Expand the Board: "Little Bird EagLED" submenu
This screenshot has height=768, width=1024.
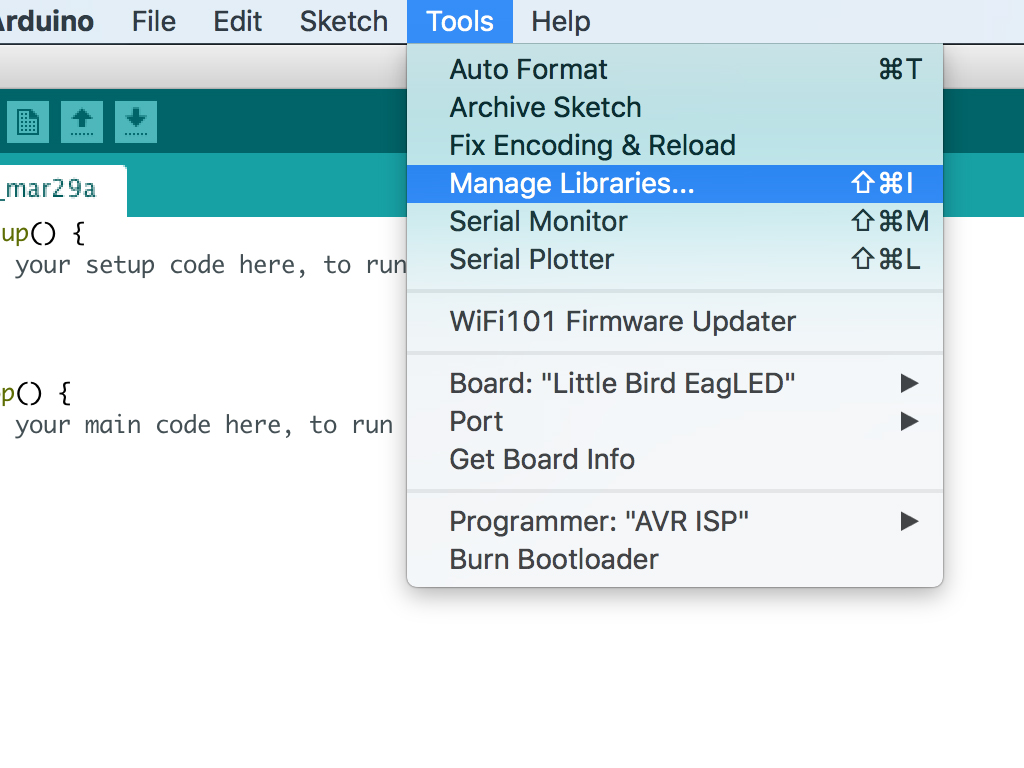coord(675,383)
